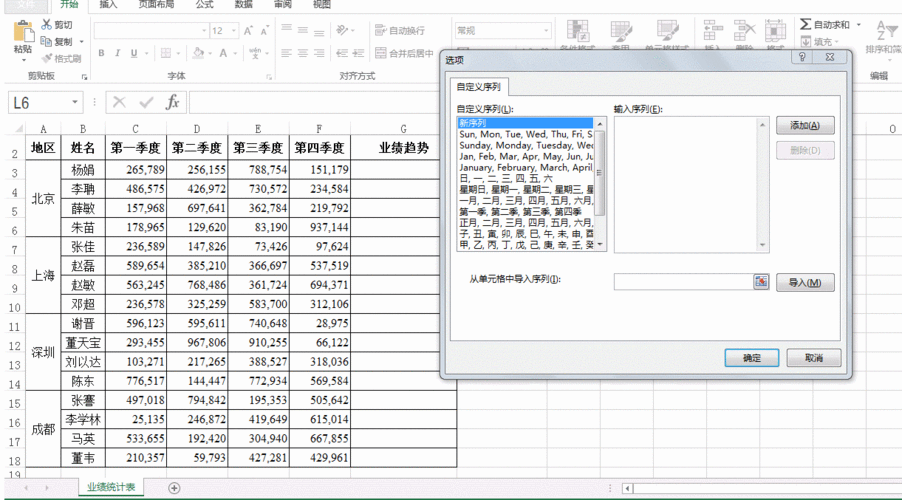
Task: Click the formula bar confirm checkmark
Action: click(146, 102)
